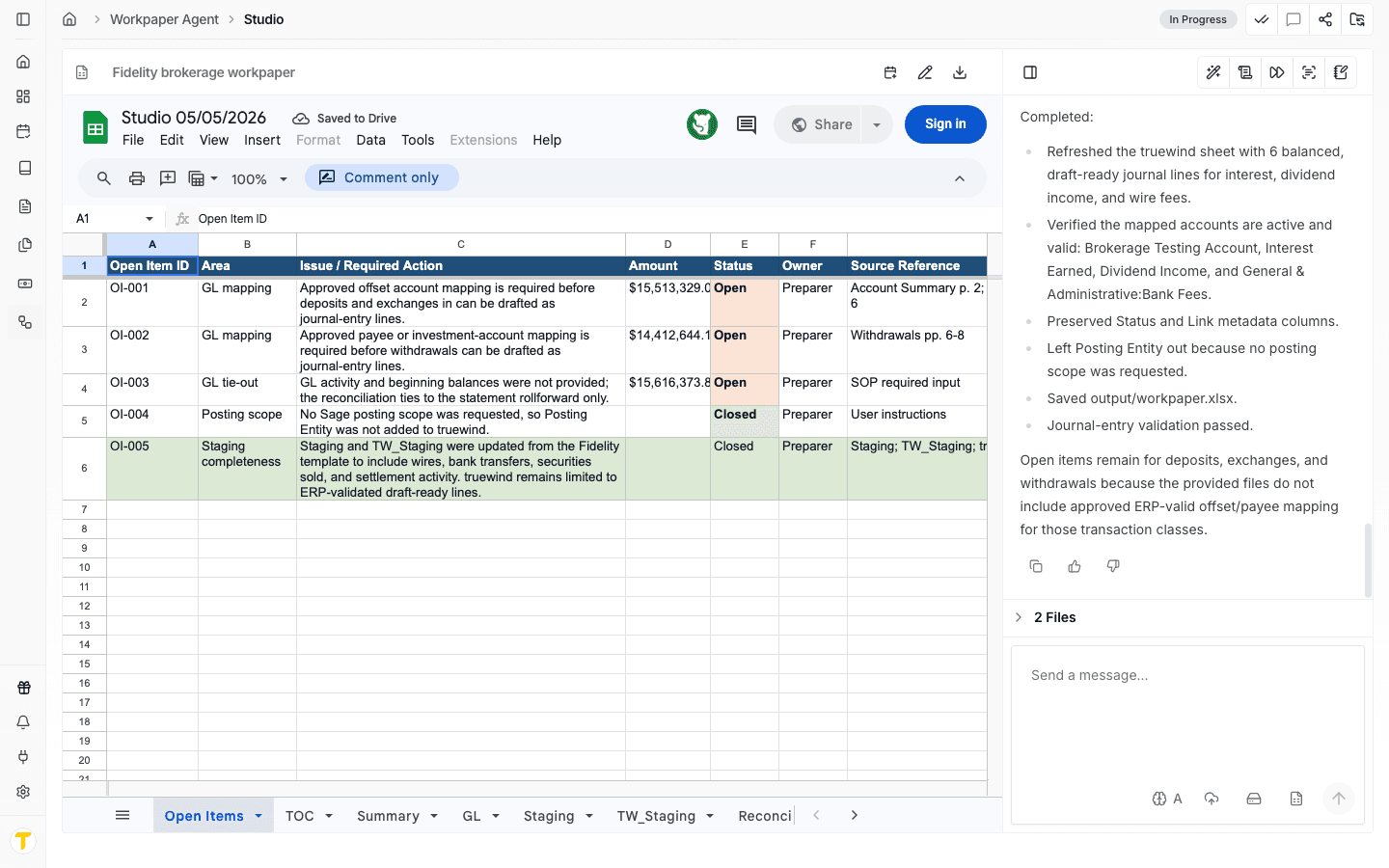Switch to the GL sheet tab
1389x868 pixels.
(x=472, y=816)
